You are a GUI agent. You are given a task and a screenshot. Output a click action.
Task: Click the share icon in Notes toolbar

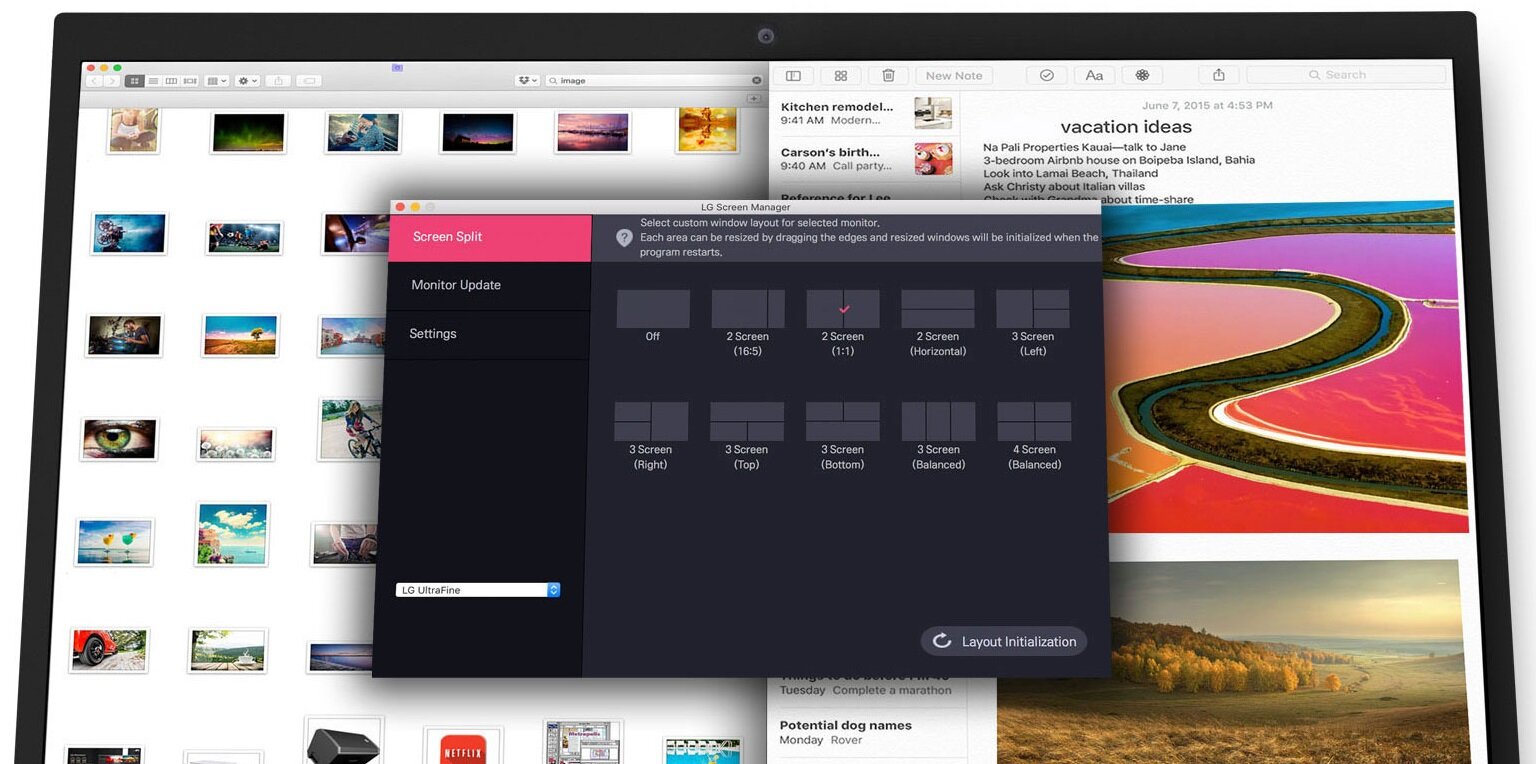[x=1218, y=75]
